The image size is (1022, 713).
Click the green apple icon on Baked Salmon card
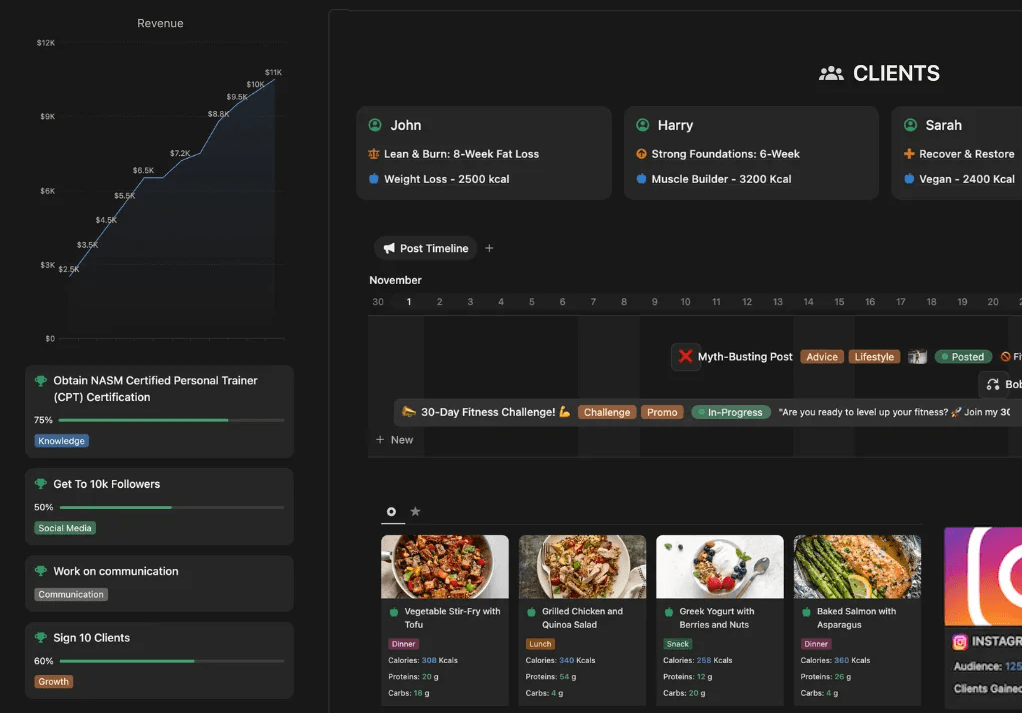point(806,612)
